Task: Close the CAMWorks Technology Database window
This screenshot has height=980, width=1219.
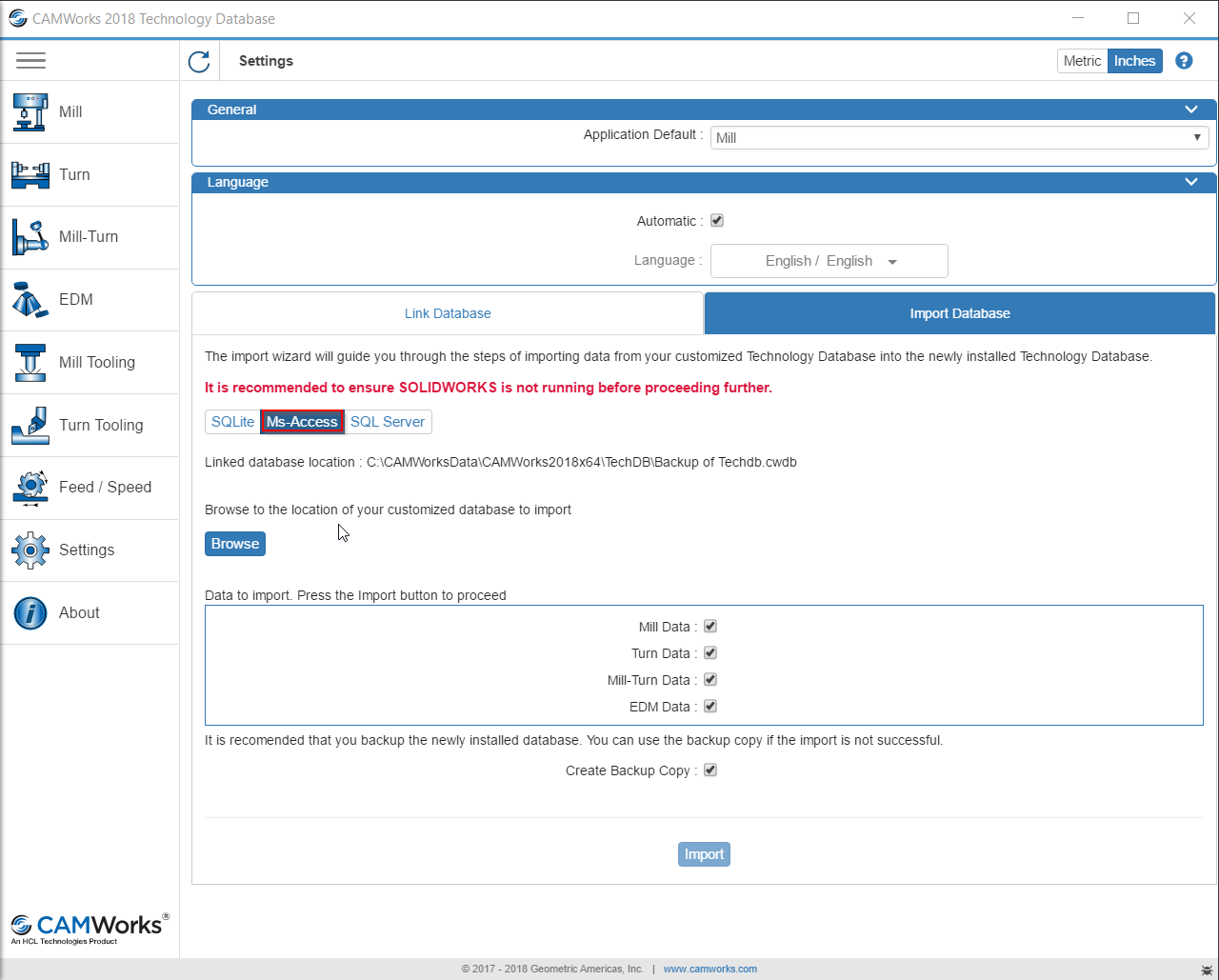Action: coord(1189,18)
